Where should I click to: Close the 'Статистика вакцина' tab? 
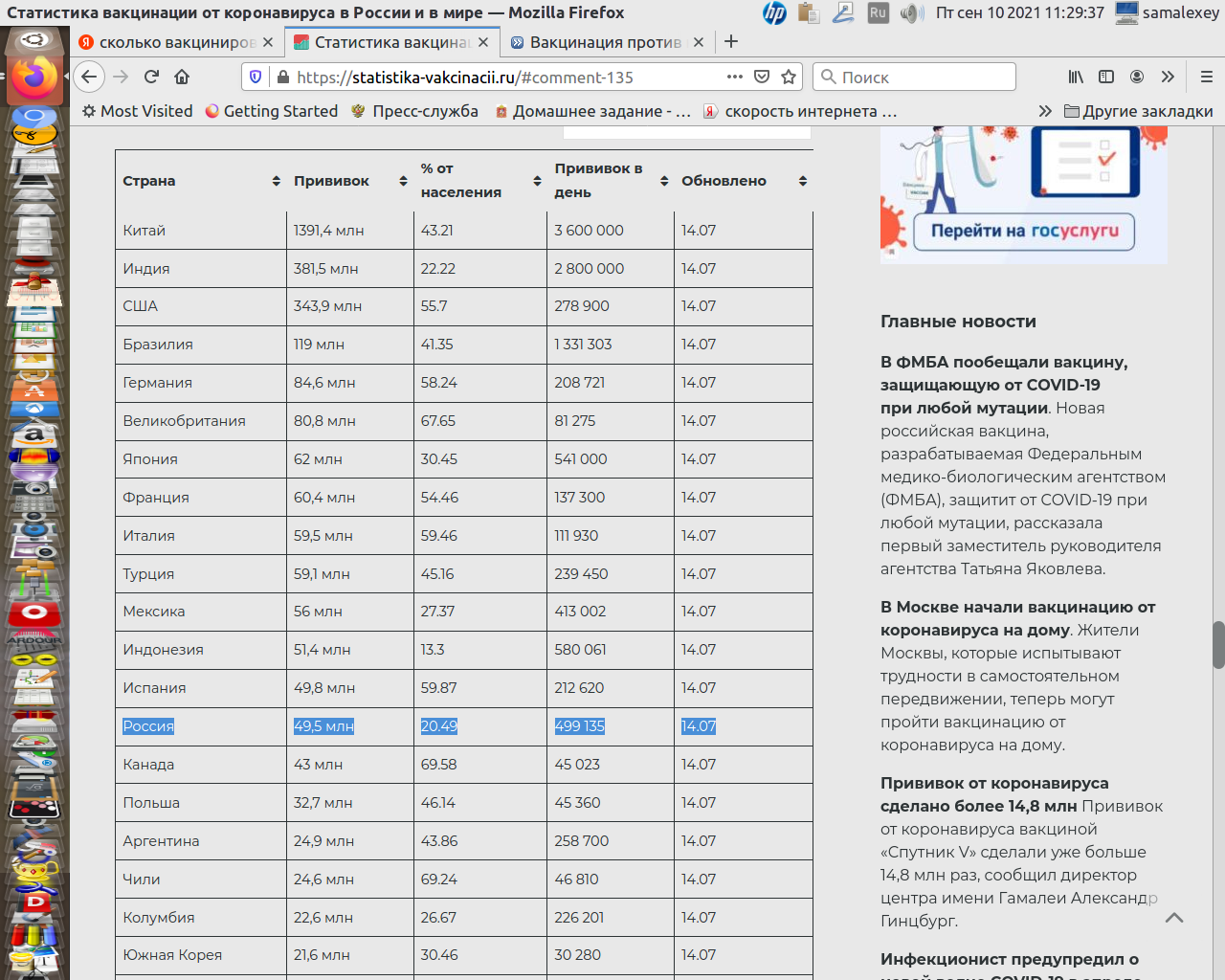click(x=483, y=42)
